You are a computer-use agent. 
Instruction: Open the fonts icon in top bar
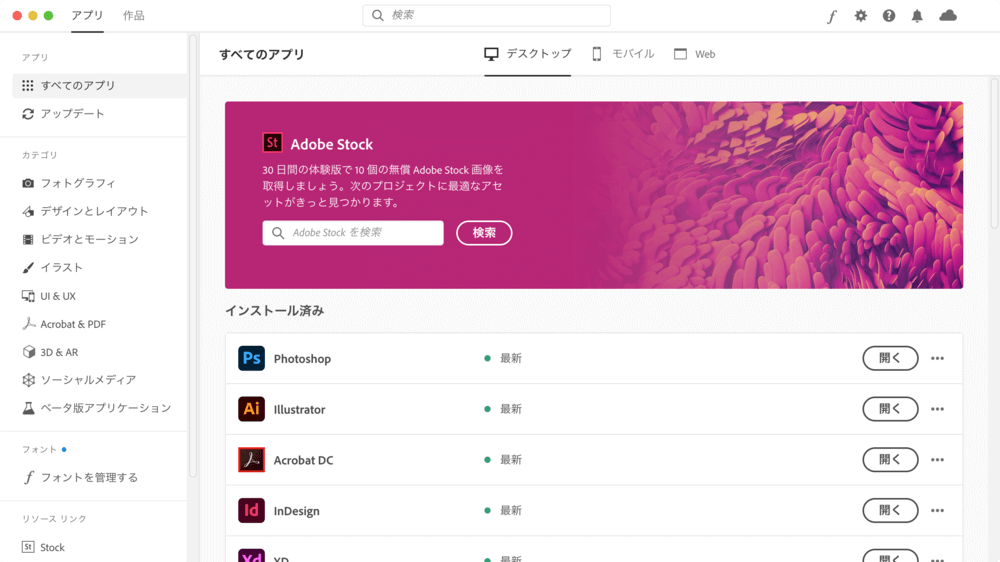coord(832,16)
